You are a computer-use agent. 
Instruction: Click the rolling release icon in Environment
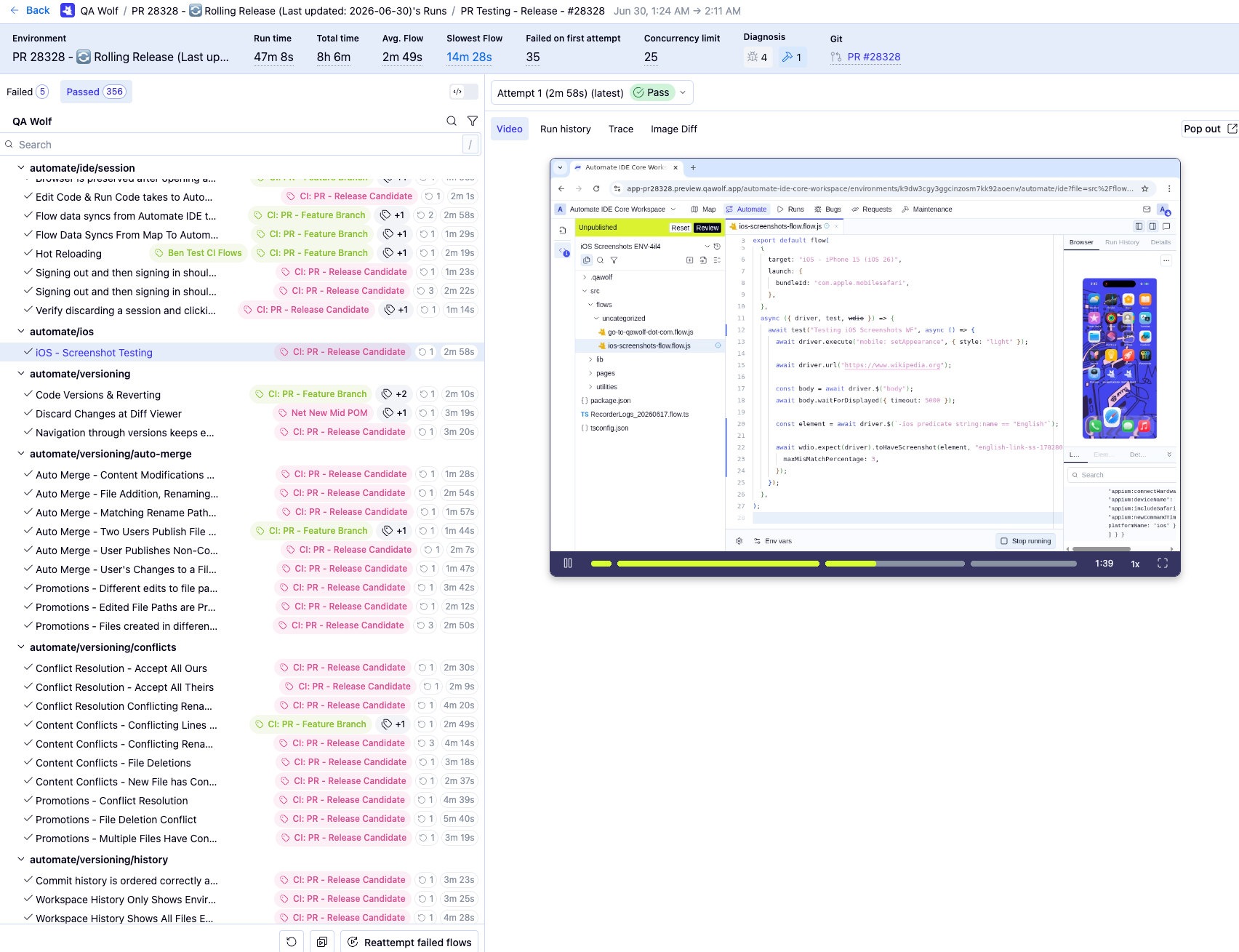pos(84,57)
